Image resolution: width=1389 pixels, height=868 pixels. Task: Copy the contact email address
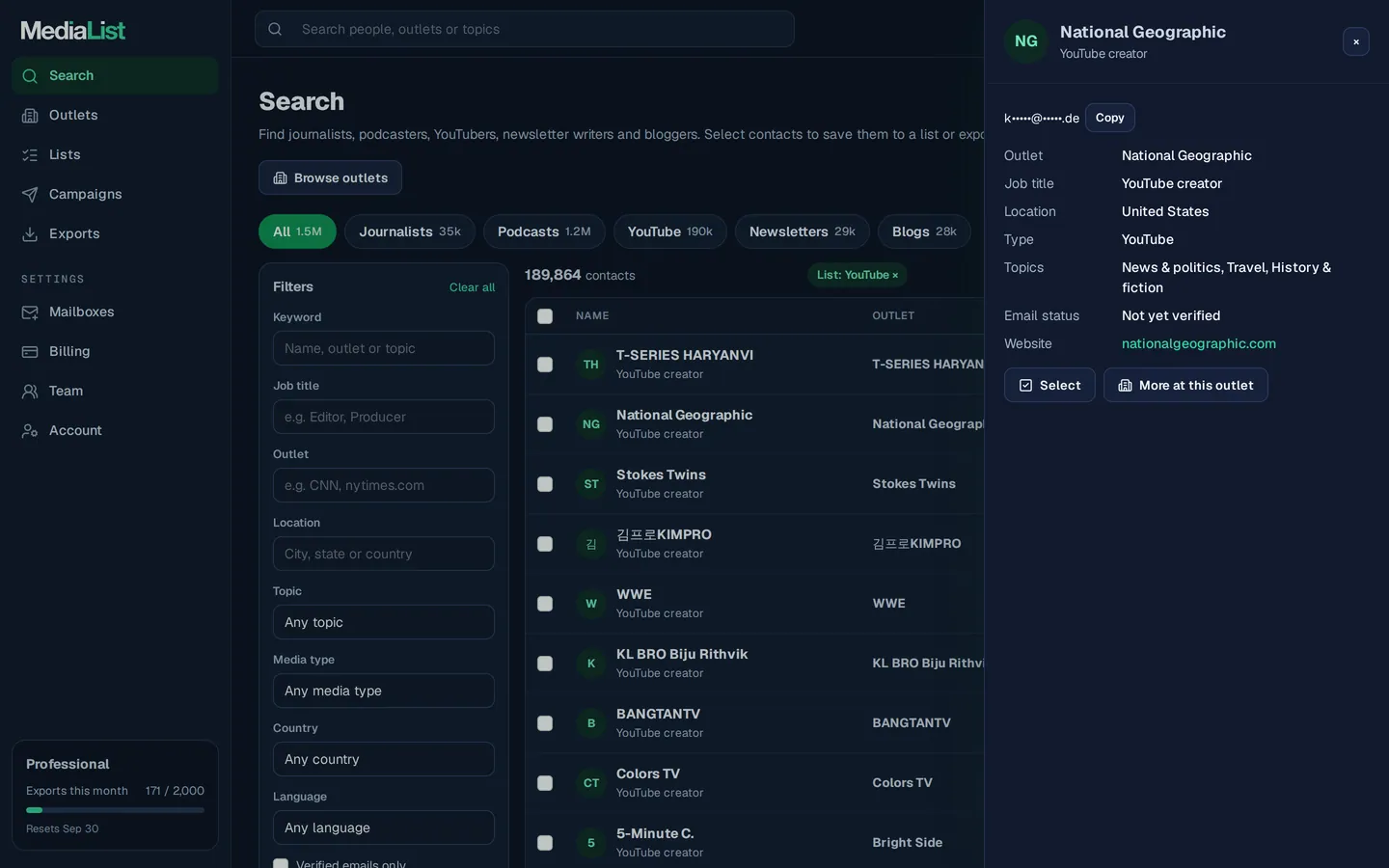tap(1110, 118)
